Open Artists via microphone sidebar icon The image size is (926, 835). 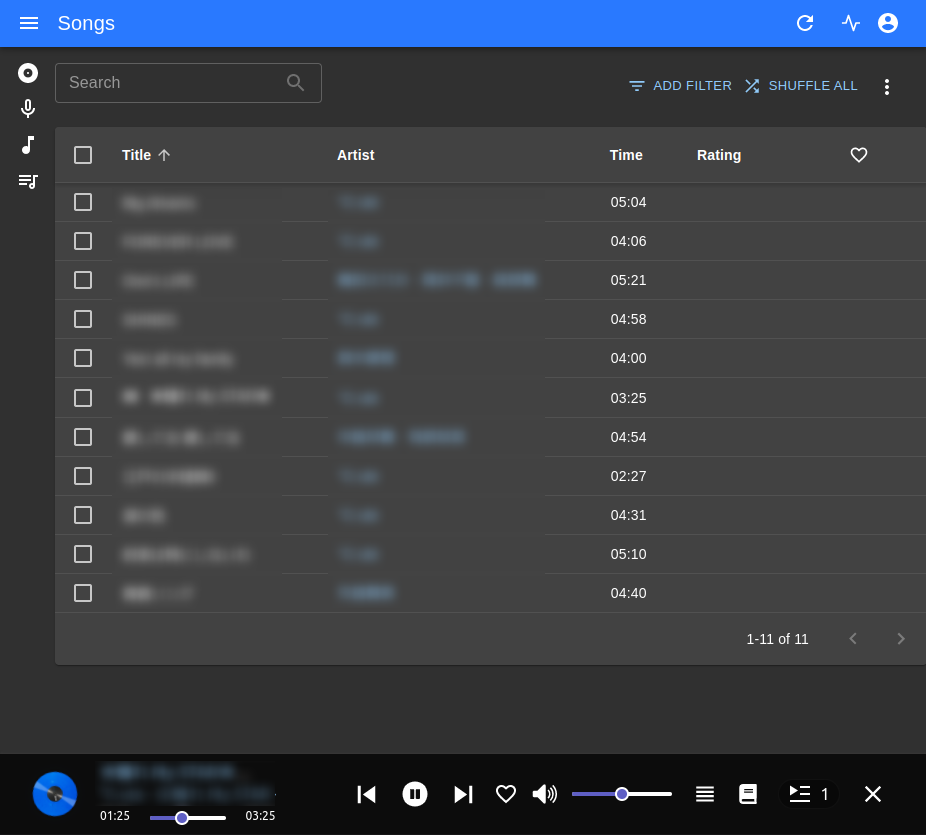click(x=28, y=109)
